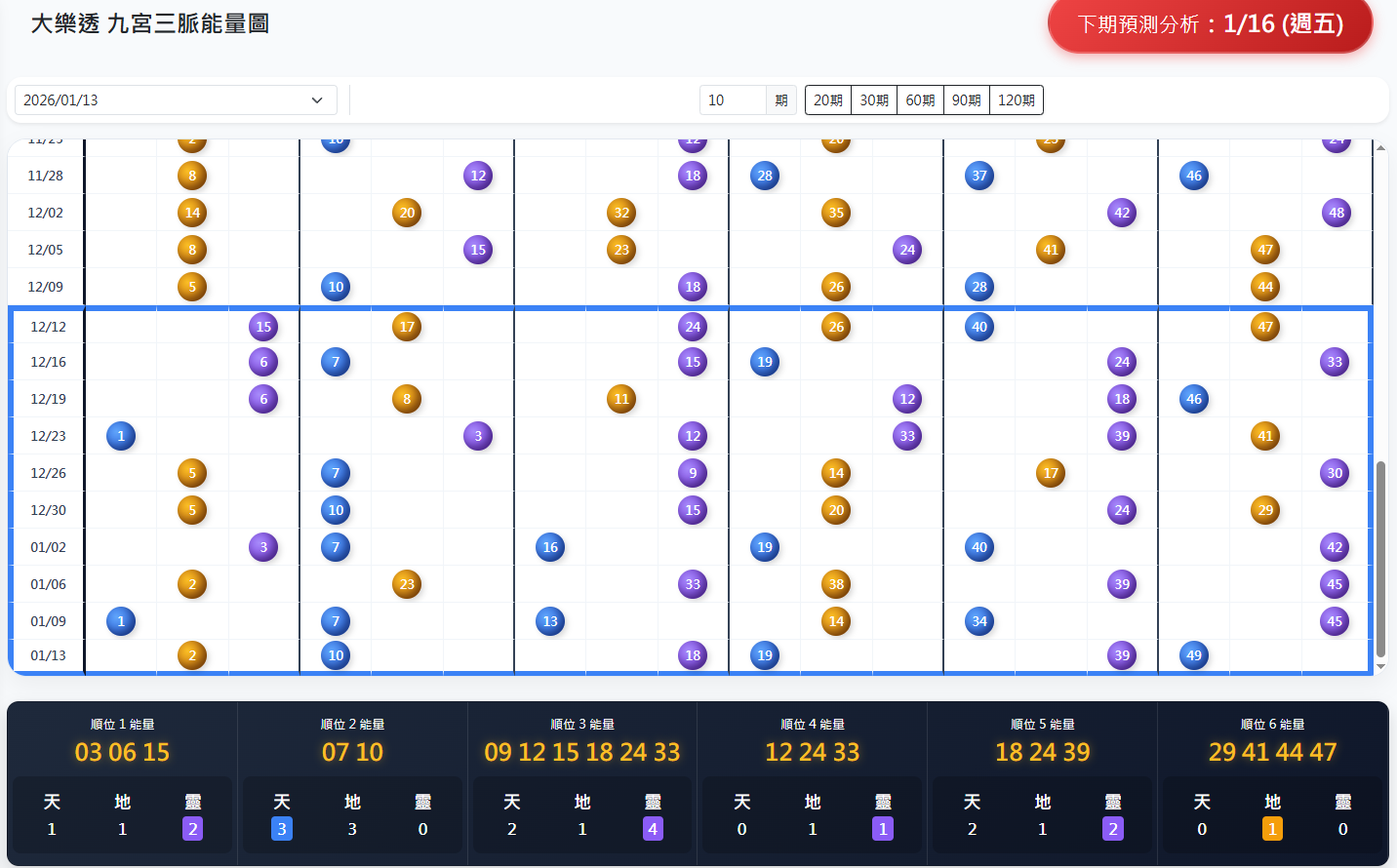Open the 2026/01/13 date dropdown

[x=176, y=100]
